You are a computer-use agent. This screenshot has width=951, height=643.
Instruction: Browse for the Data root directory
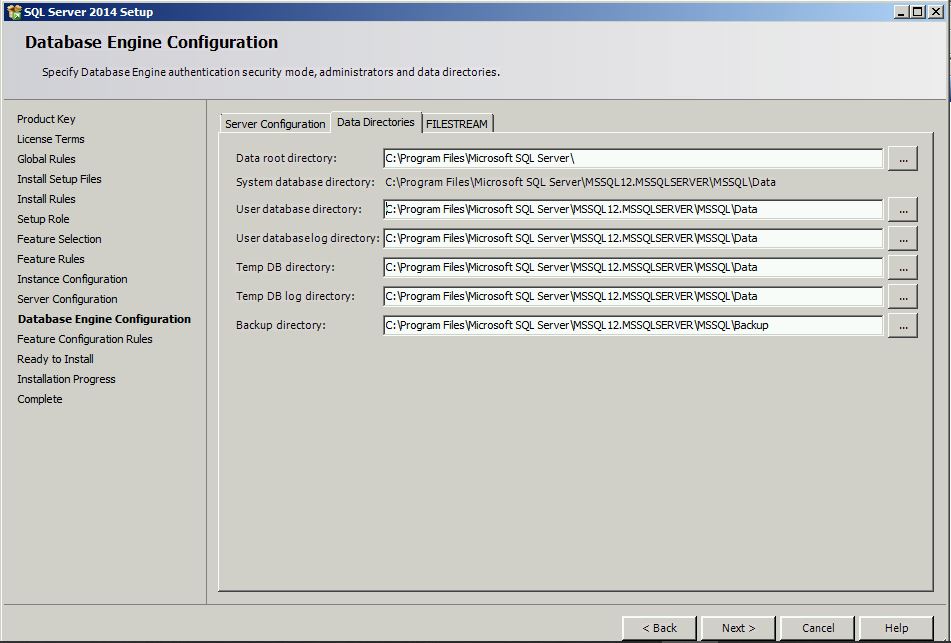pyautogui.click(x=902, y=158)
